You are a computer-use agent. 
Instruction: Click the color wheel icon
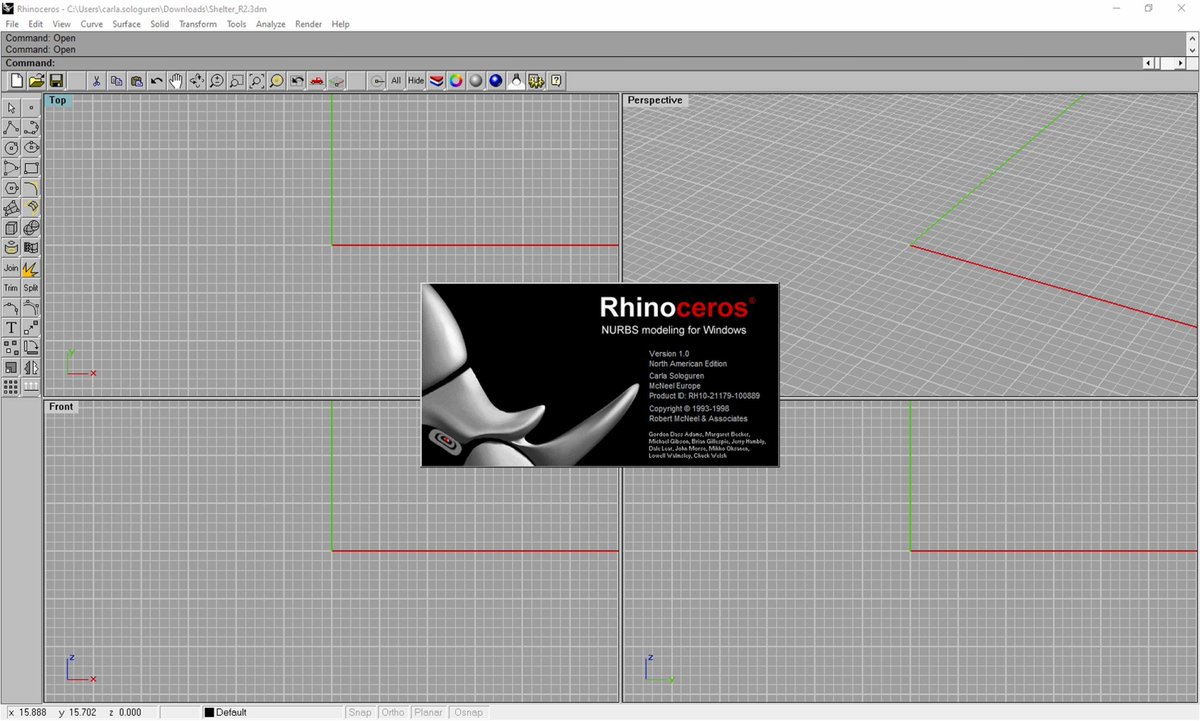(x=456, y=81)
